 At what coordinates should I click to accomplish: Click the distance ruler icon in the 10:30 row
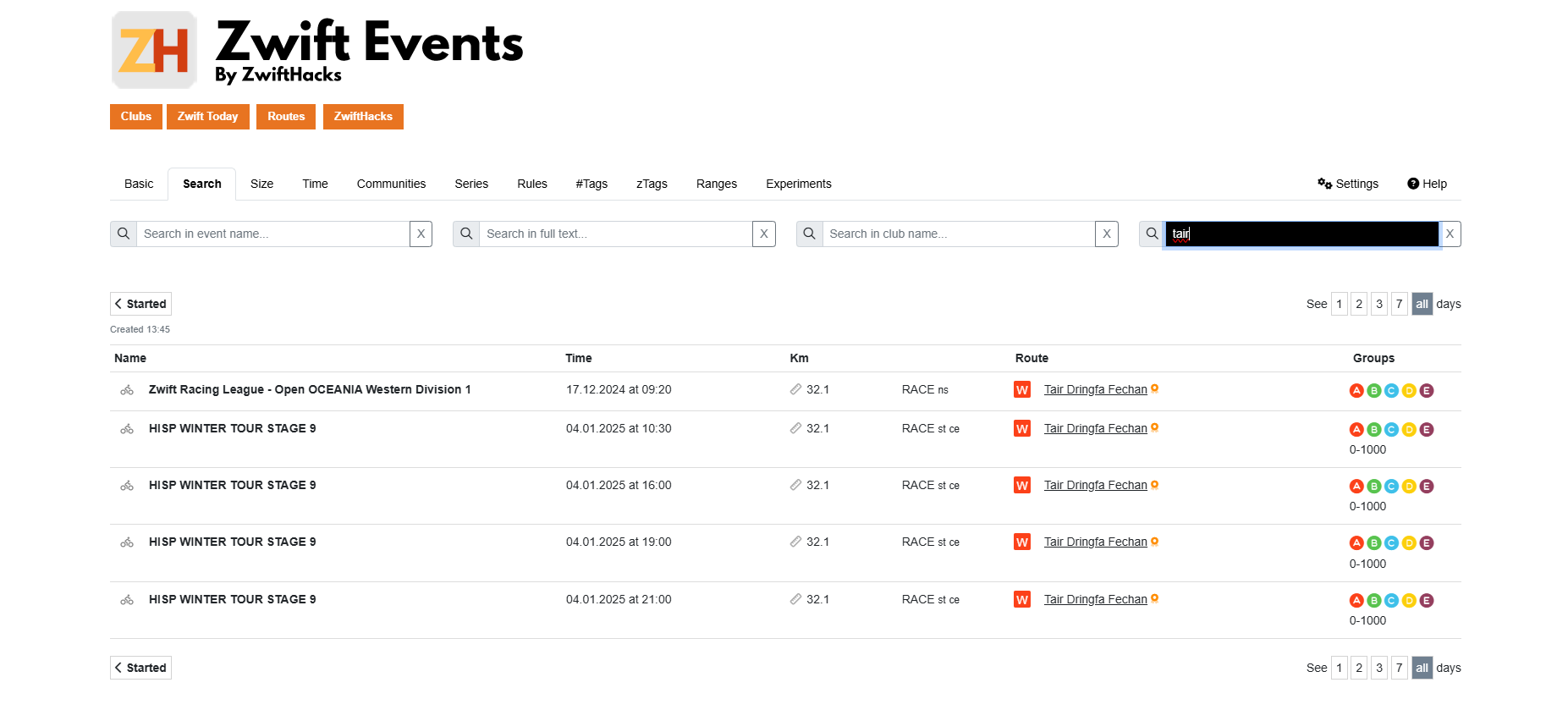pos(795,429)
